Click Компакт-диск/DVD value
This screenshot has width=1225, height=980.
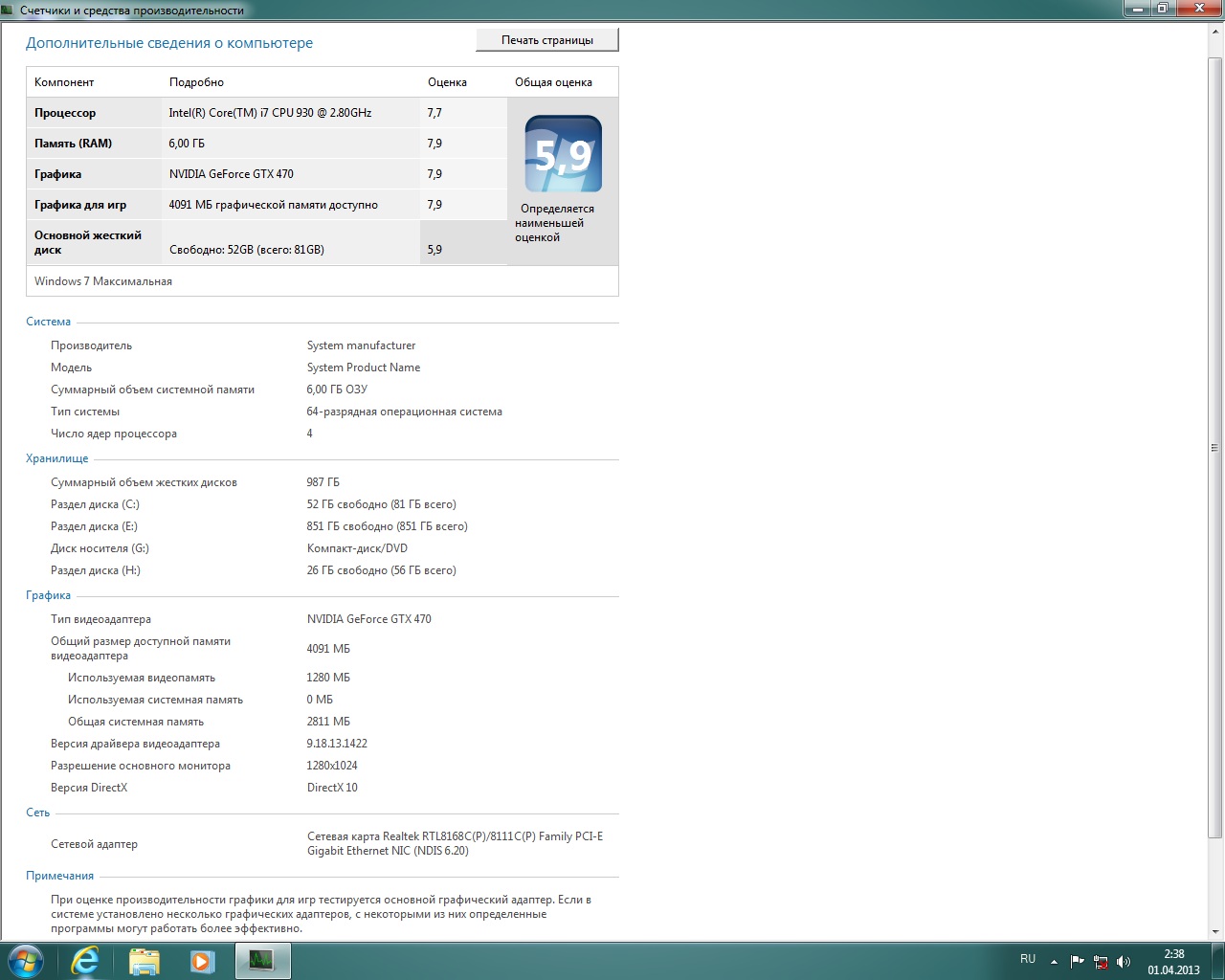pos(357,548)
